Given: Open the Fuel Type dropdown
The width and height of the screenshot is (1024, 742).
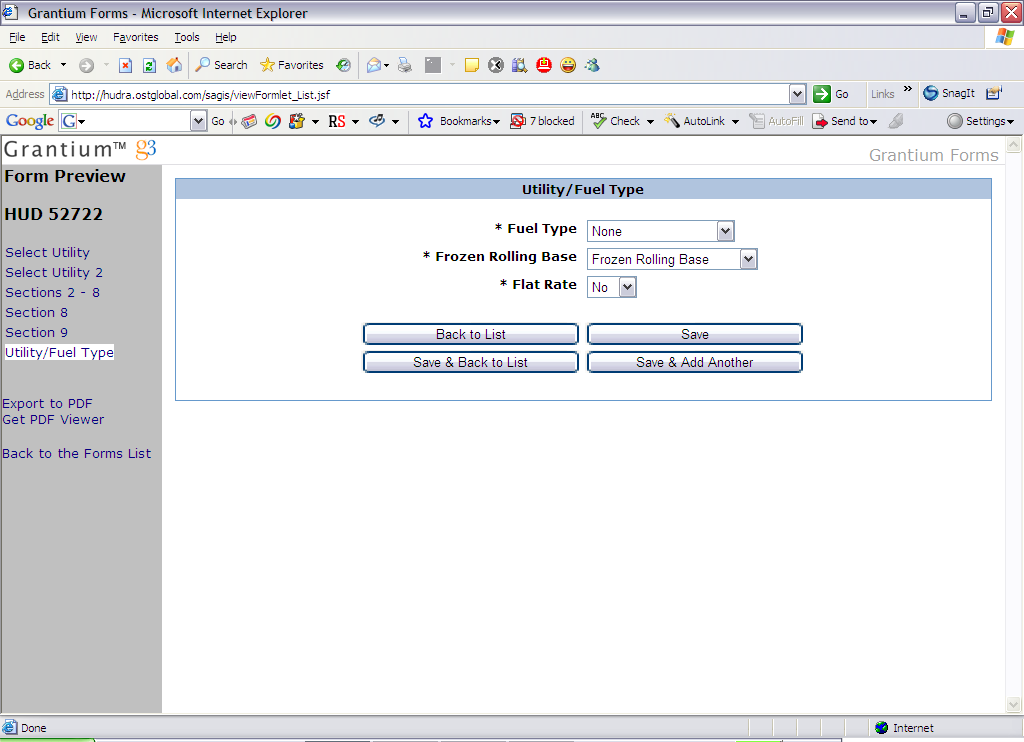Looking at the screenshot, I should [726, 231].
